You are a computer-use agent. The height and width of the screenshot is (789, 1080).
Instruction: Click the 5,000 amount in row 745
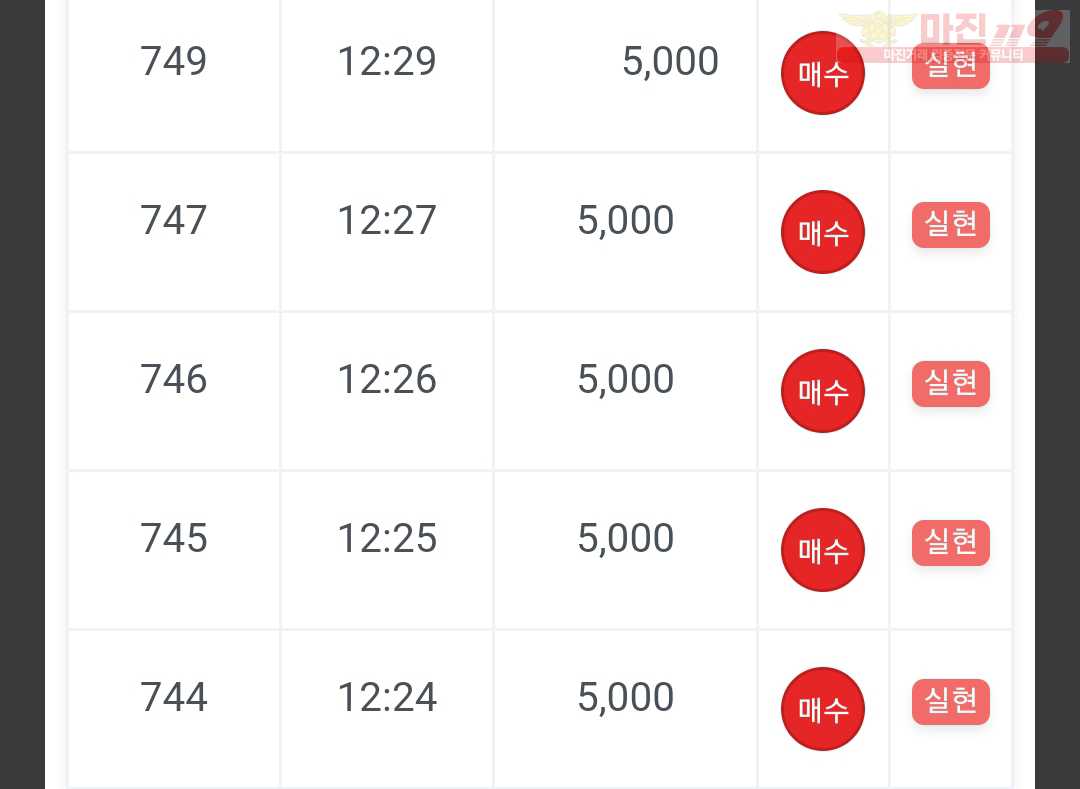[x=625, y=538]
